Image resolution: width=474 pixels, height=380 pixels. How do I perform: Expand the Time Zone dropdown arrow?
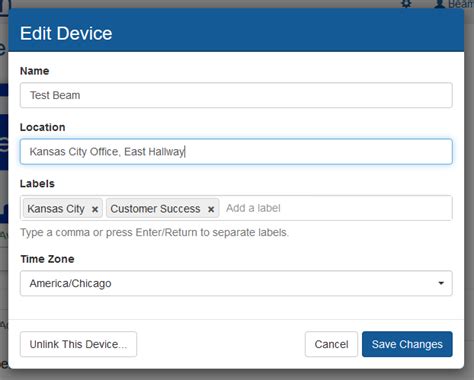pos(441,283)
